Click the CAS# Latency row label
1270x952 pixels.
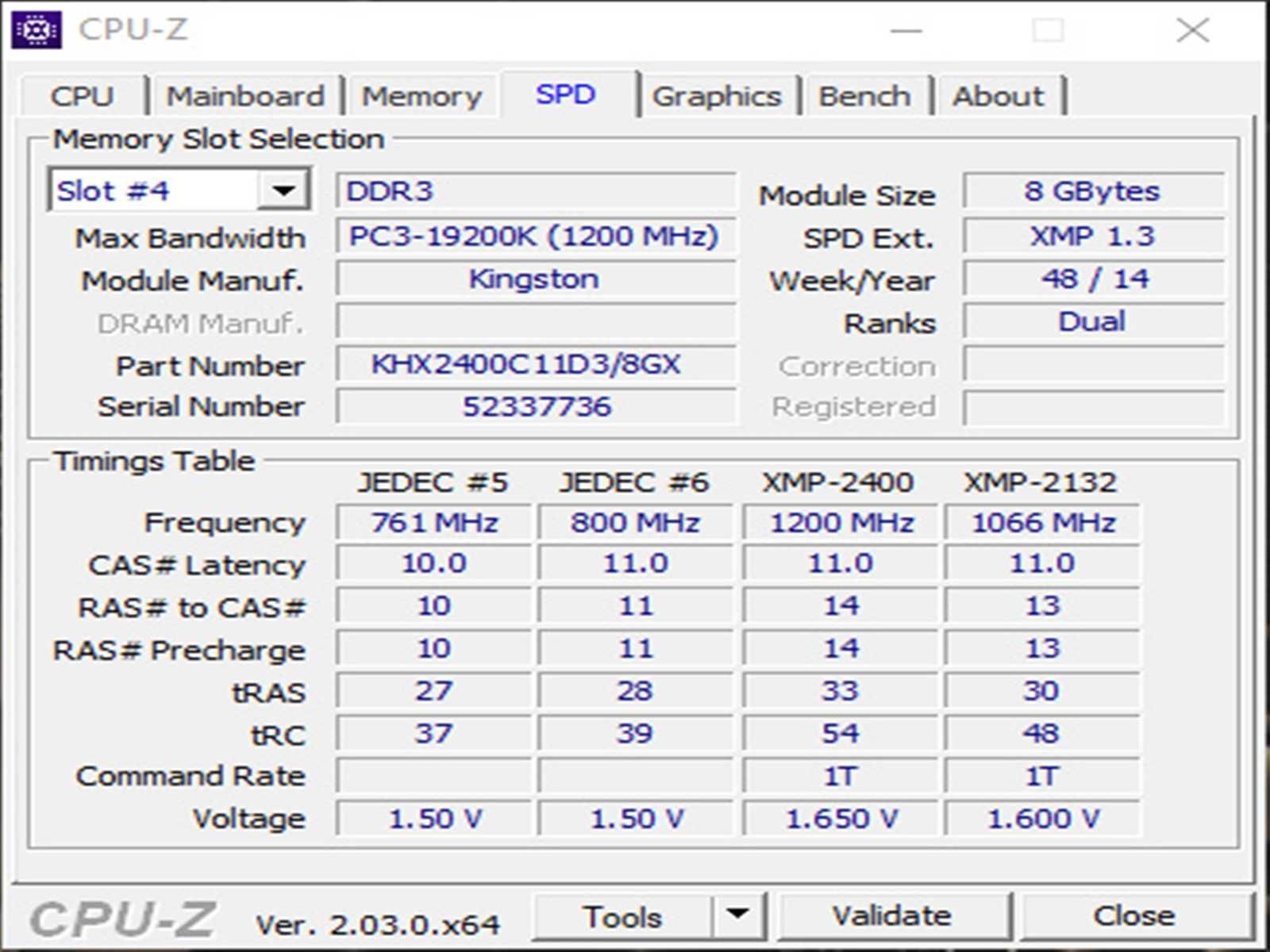pyautogui.click(x=197, y=566)
